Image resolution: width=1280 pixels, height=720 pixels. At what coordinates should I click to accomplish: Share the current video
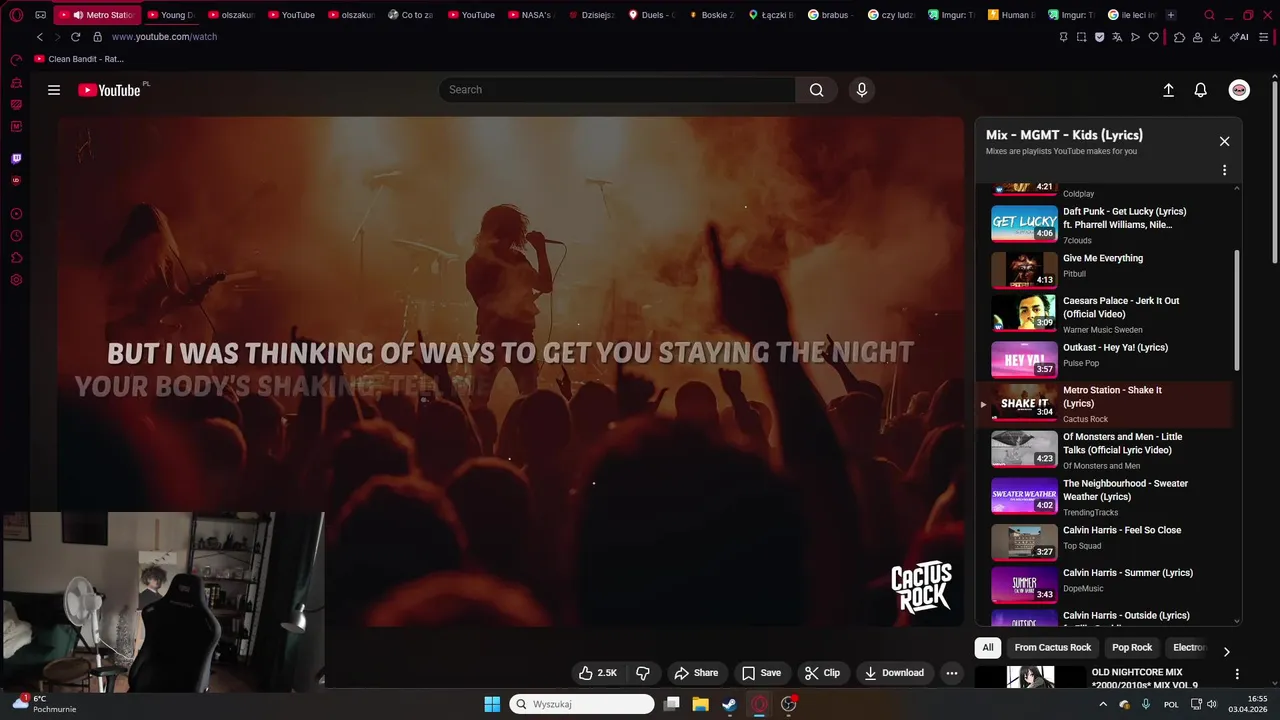pos(696,673)
